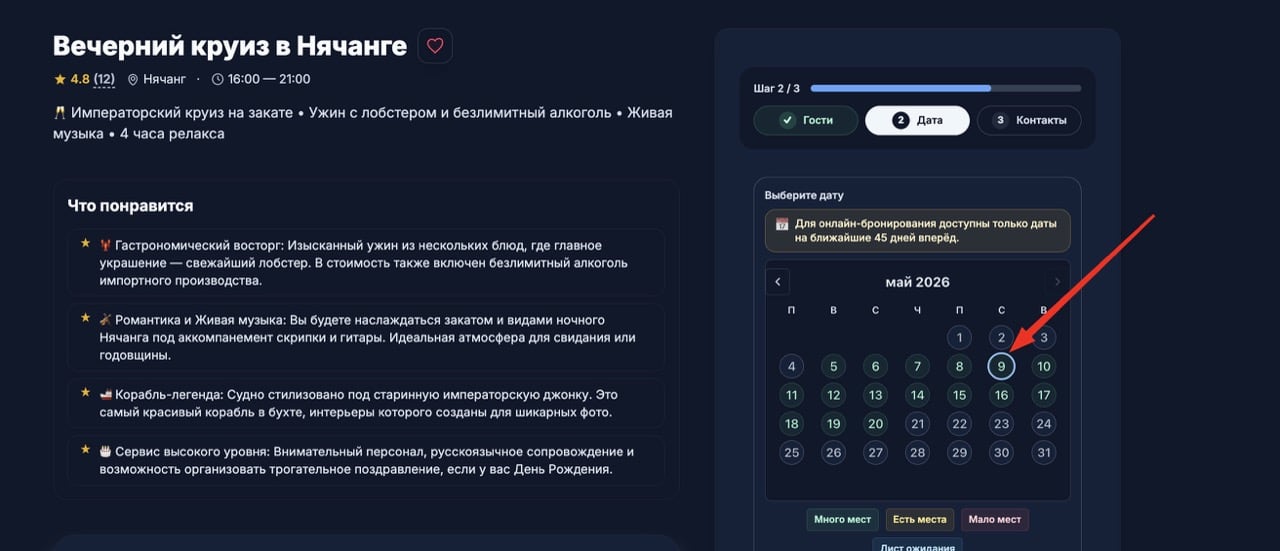
Task: Go back to the Гости step
Action: point(806,120)
